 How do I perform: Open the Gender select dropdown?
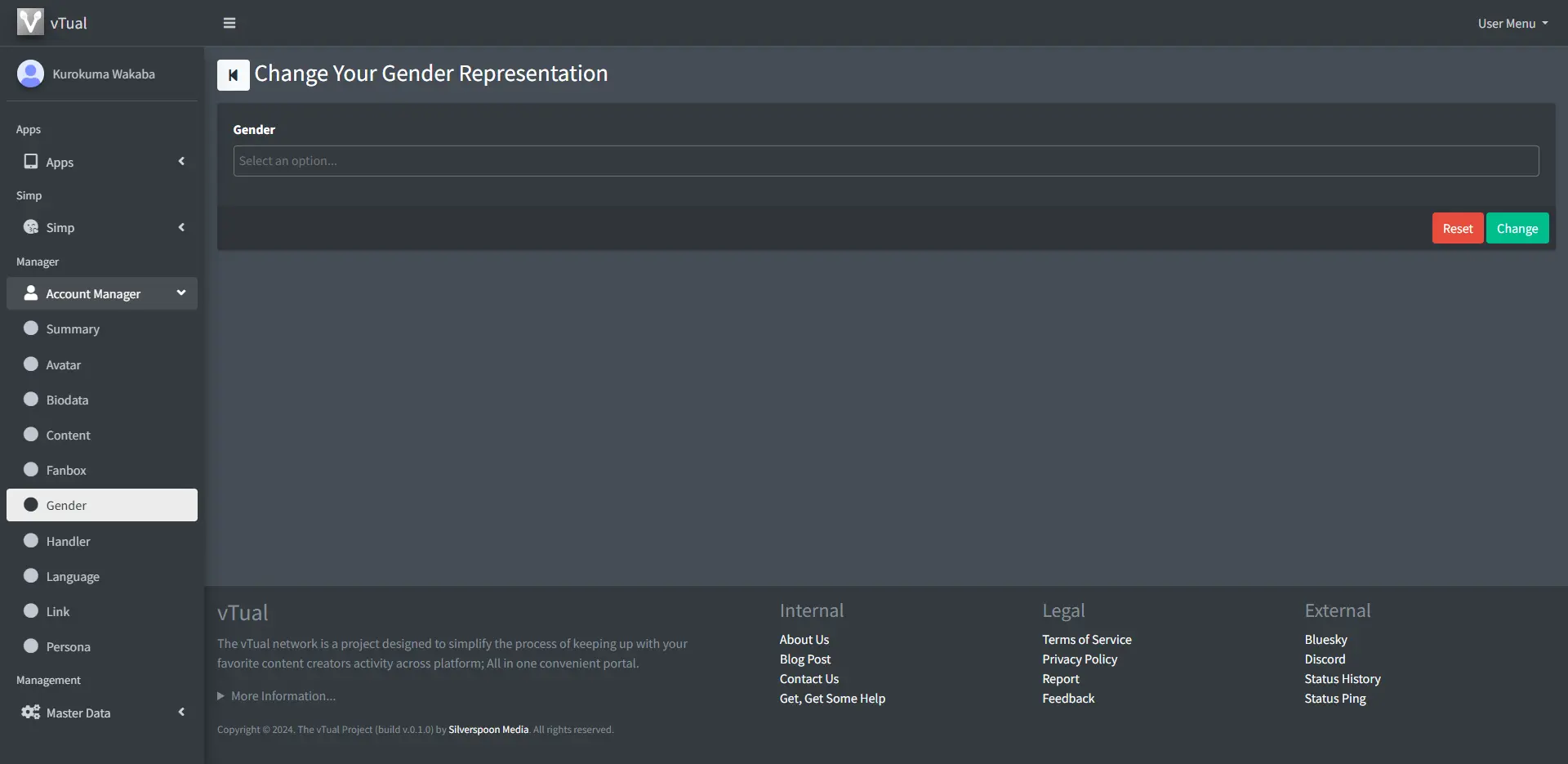pos(885,161)
